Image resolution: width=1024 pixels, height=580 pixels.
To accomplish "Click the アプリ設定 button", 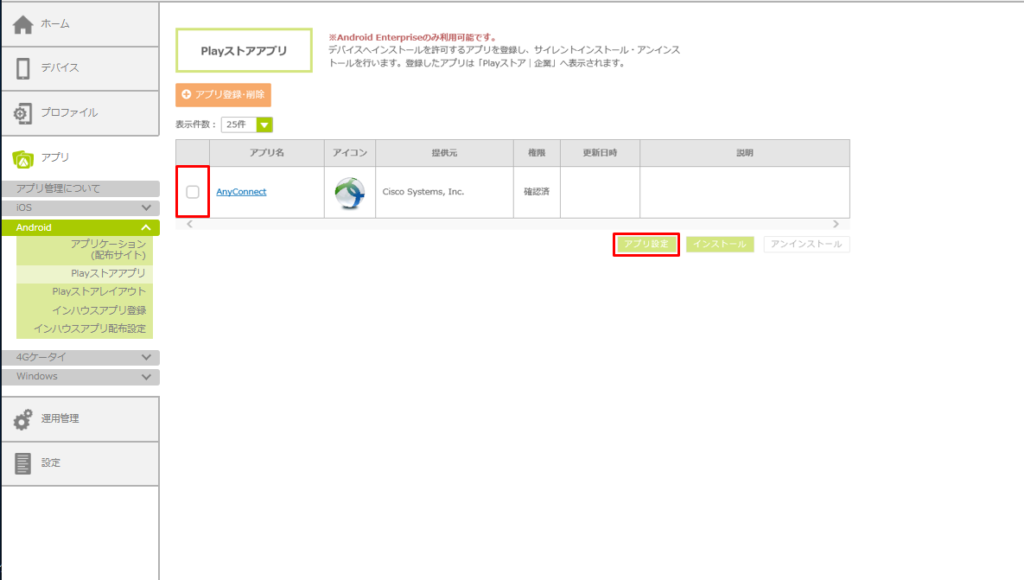I will (x=646, y=244).
